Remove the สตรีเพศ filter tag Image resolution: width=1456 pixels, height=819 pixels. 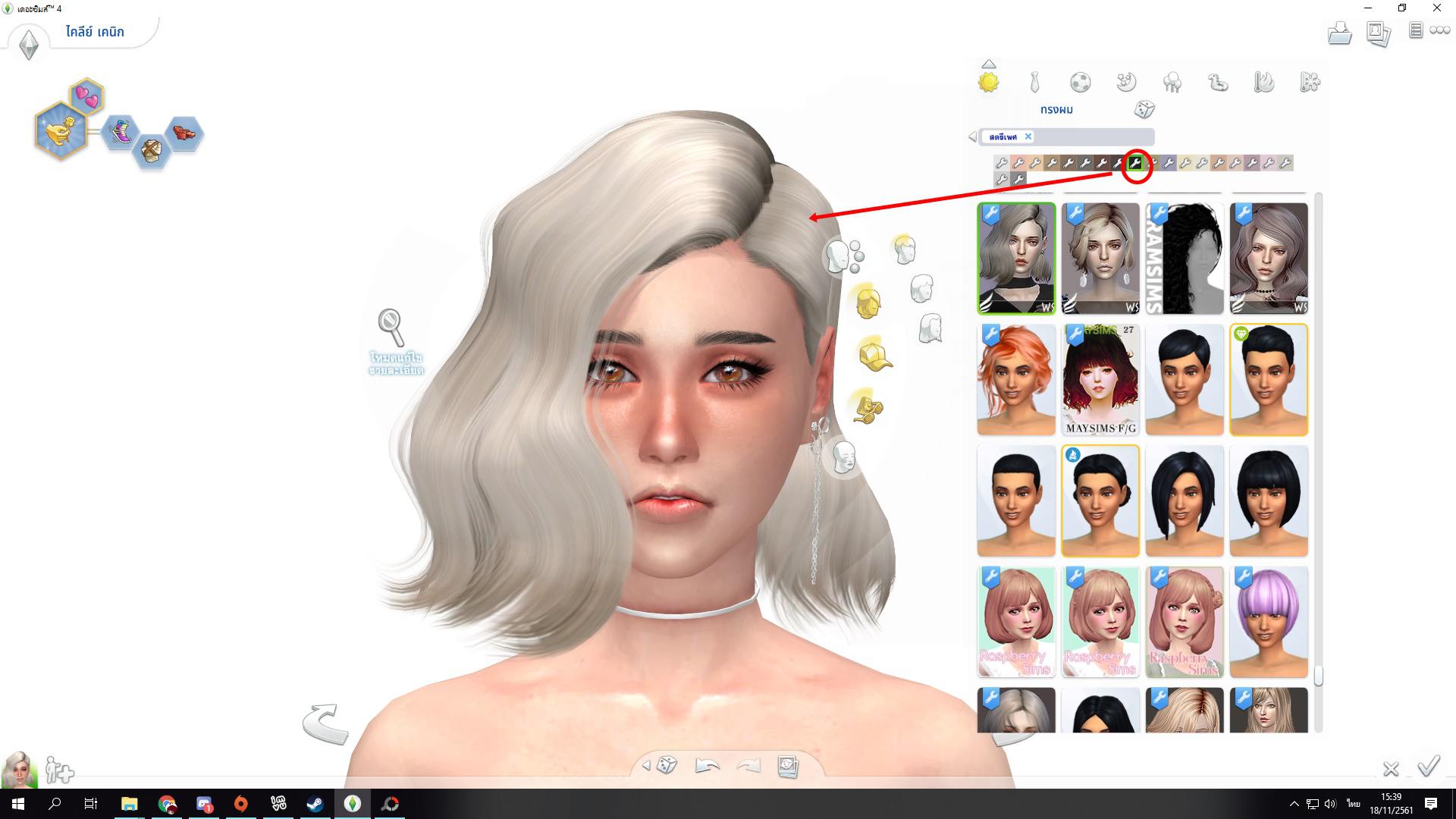click(1028, 136)
